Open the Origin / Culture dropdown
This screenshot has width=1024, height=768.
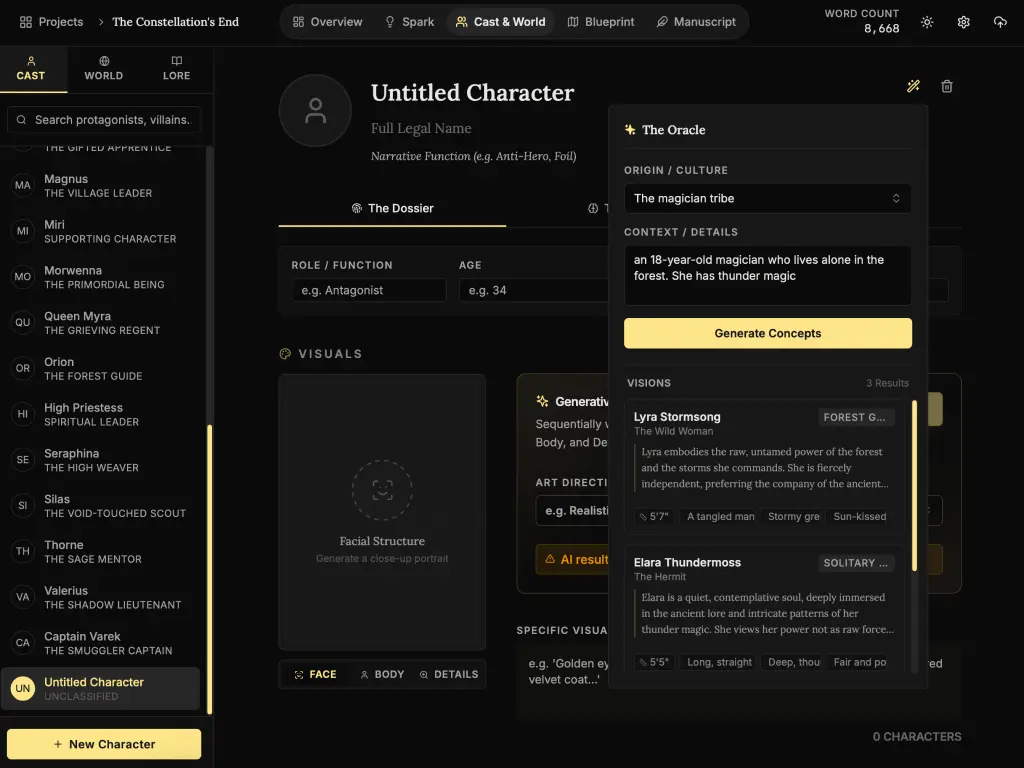coord(767,198)
